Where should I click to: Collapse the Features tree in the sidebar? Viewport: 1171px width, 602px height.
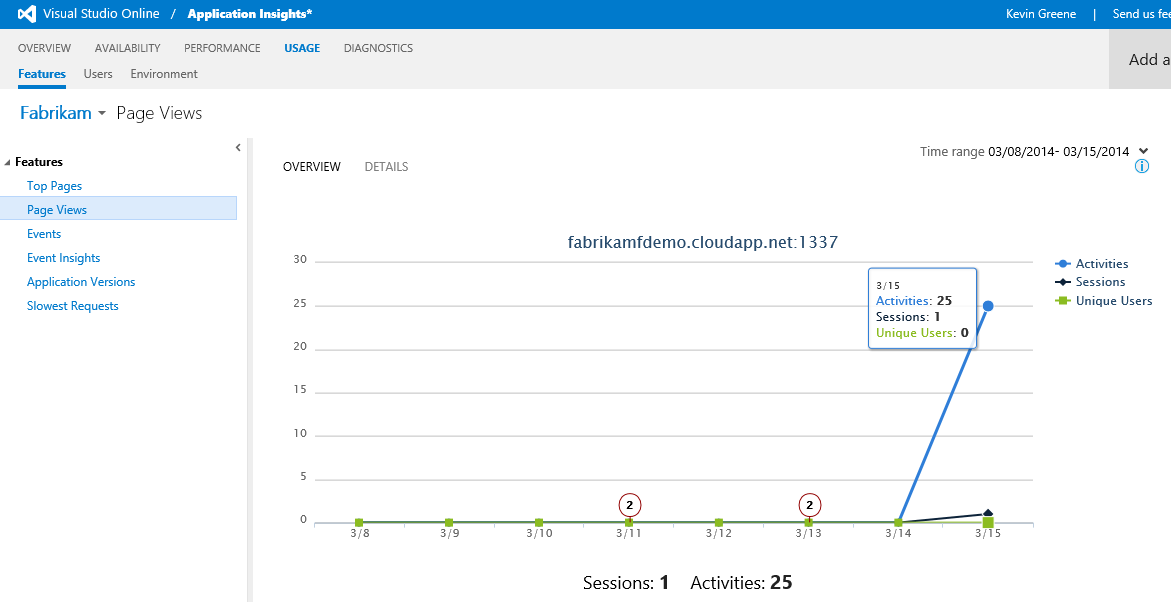(9, 161)
